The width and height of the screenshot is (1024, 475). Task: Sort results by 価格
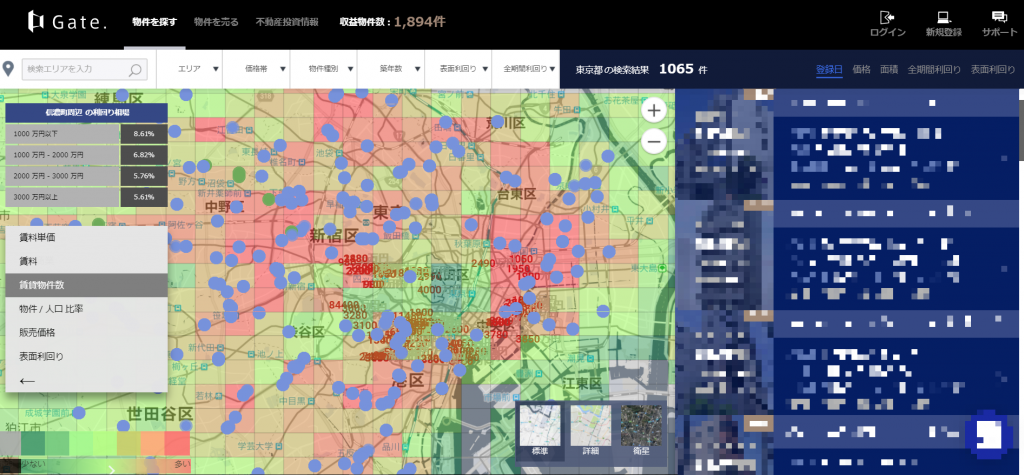point(861,69)
